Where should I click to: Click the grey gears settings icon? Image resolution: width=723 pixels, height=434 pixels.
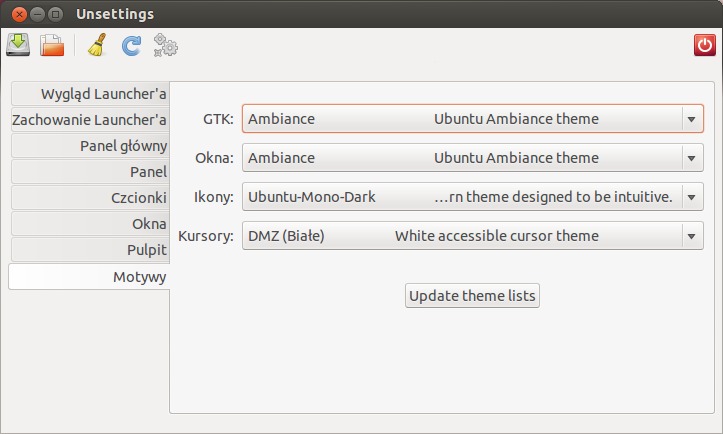click(x=166, y=45)
